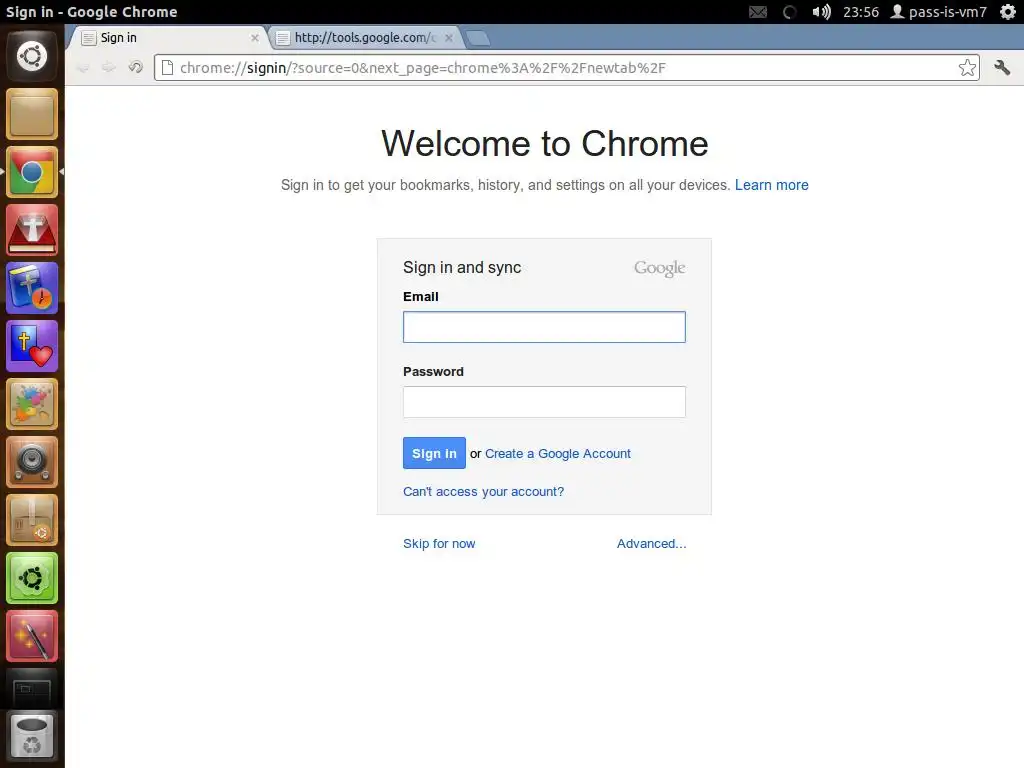Open Can't access your account link
Viewport: 1024px width, 768px height.
(483, 491)
